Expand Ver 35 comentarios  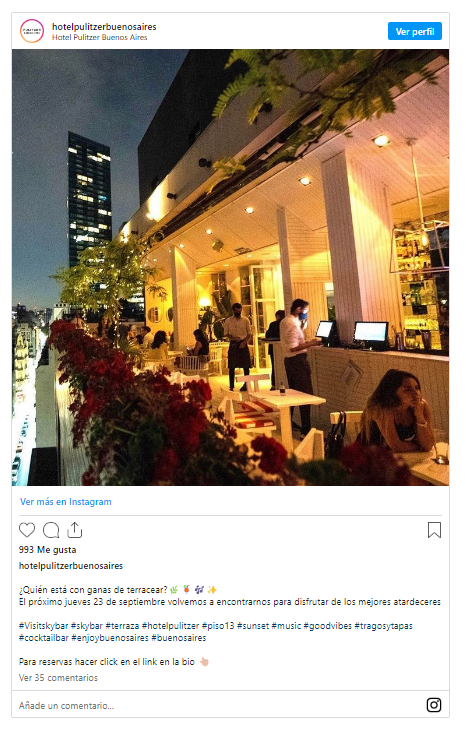coord(58,678)
